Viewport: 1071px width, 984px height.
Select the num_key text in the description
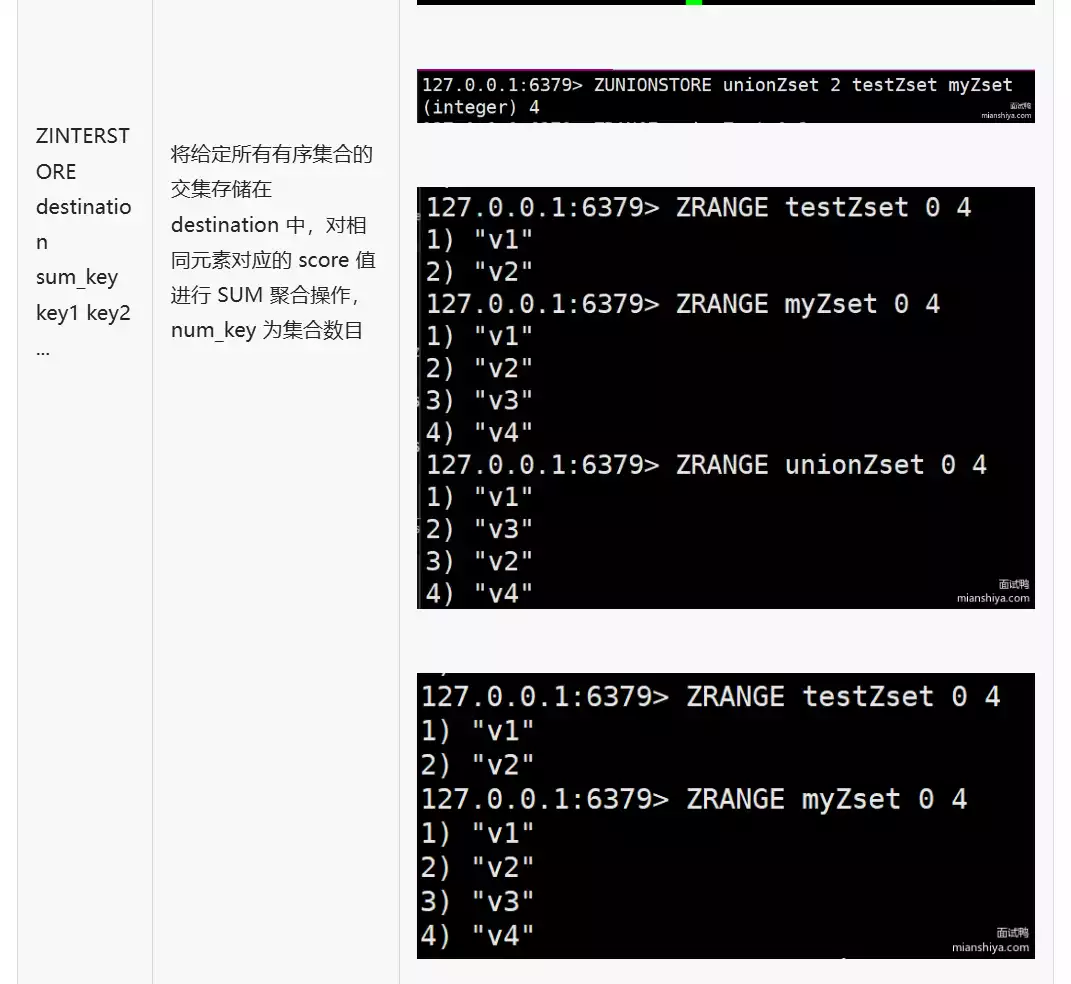[x=213, y=330]
